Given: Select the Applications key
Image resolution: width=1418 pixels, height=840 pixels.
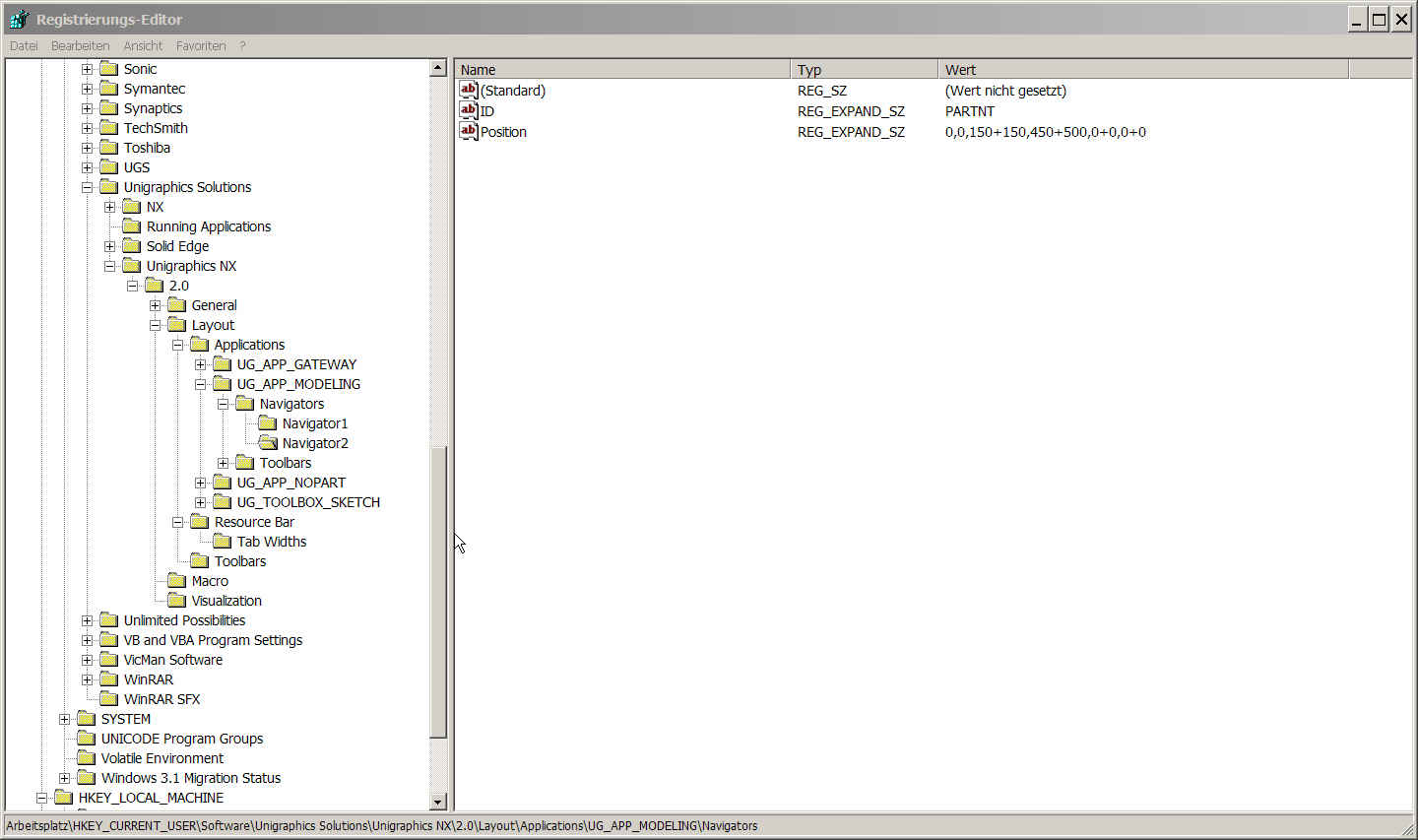Looking at the screenshot, I should click(x=249, y=345).
